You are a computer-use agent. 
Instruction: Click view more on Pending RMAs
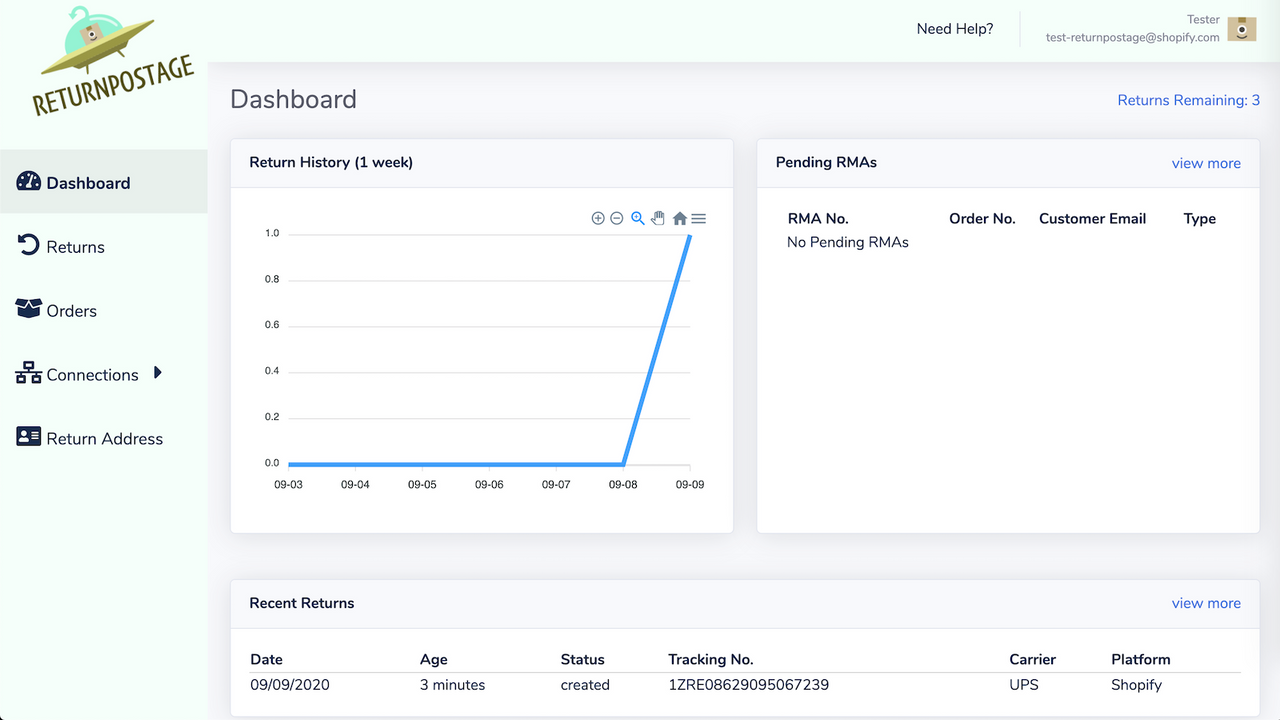pos(1206,163)
